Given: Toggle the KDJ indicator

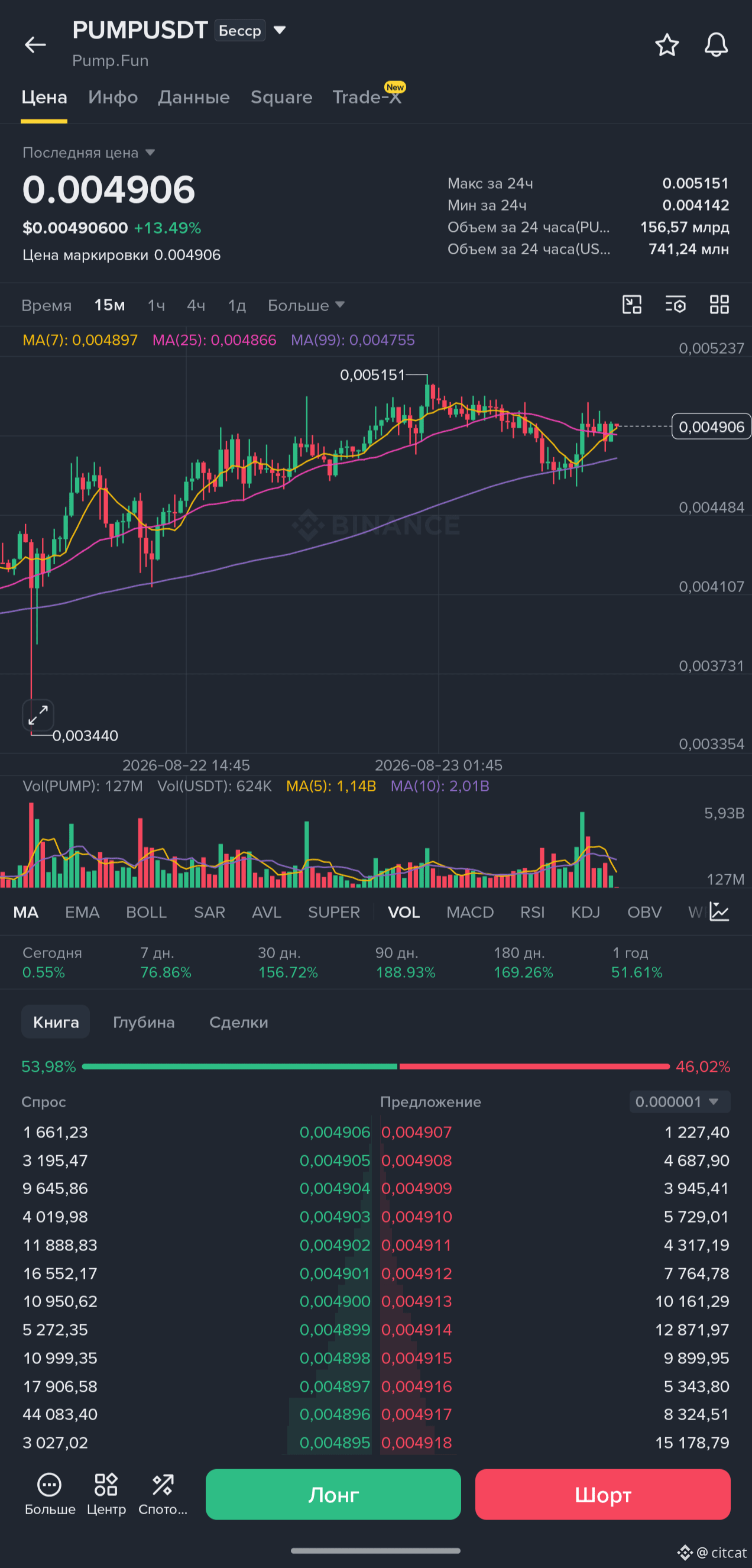Looking at the screenshot, I should point(585,912).
